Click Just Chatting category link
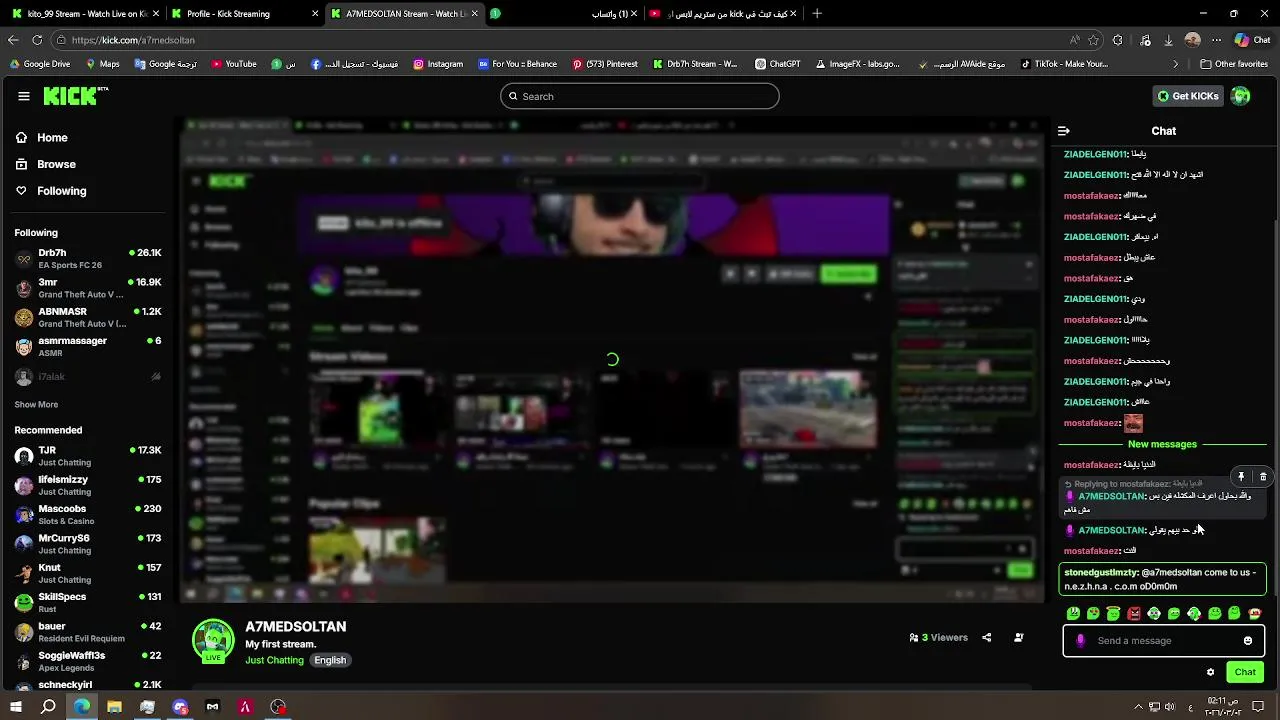Screen dimensions: 1280x720 coord(274,660)
